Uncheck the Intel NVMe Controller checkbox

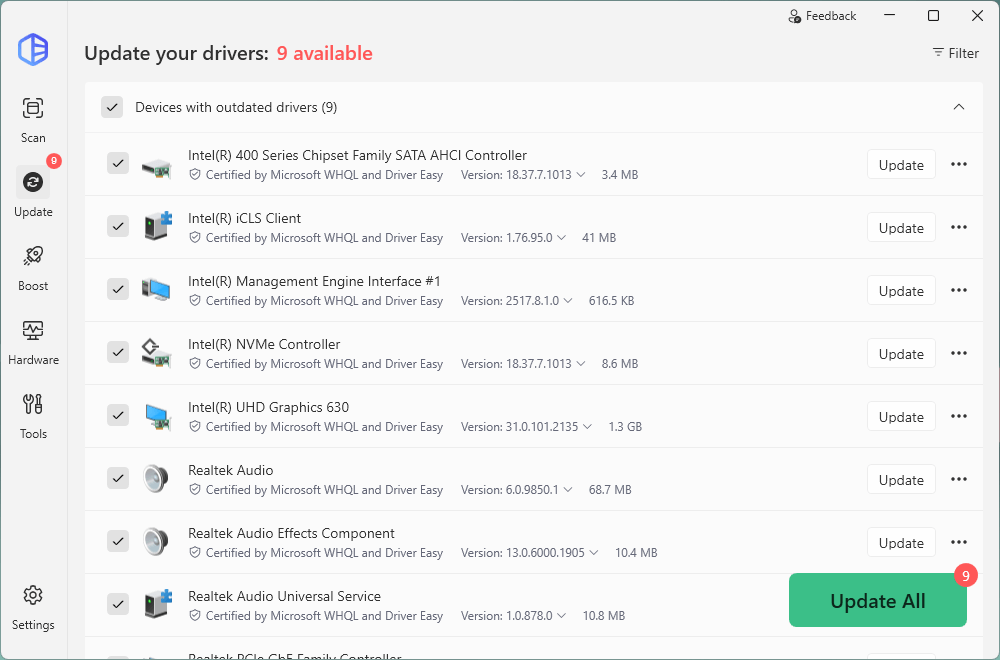[118, 352]
